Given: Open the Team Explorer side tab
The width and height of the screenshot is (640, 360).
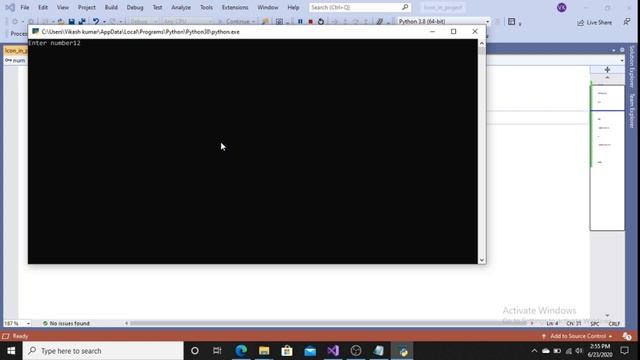Looking at the screenshot, I should pos(632,111).
